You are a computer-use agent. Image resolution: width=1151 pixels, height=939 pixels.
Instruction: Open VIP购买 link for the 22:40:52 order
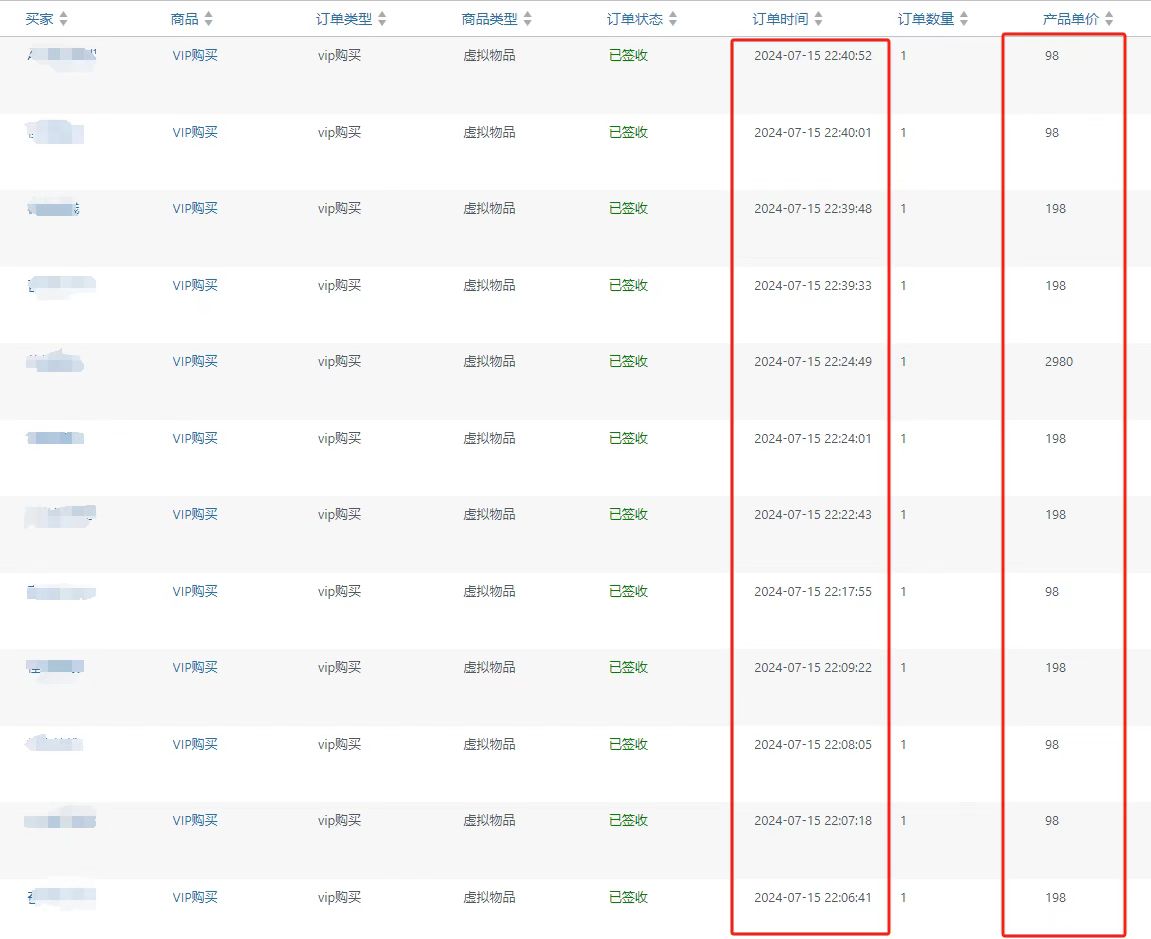tap(194, 56)
